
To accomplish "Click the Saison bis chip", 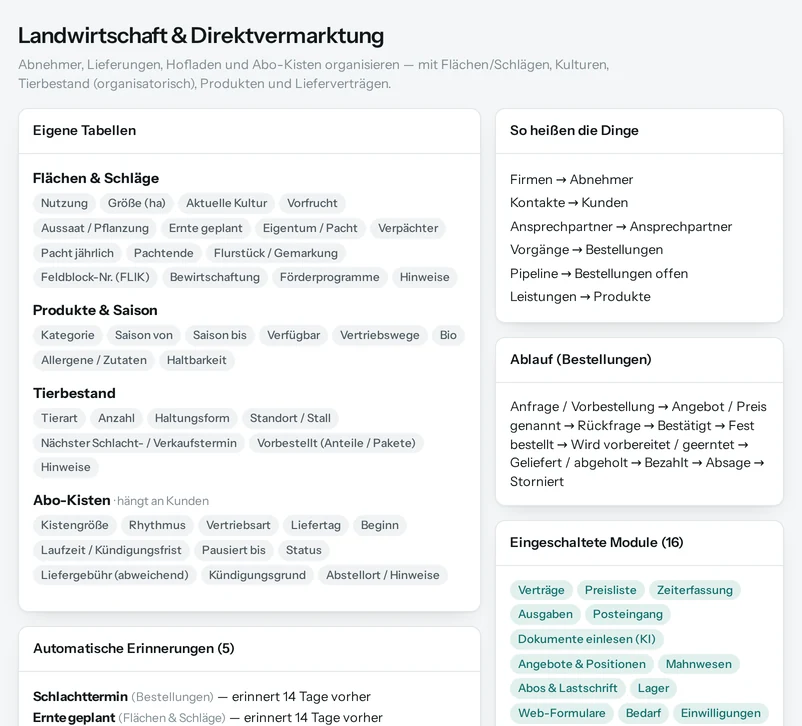I will pos(220,335).
